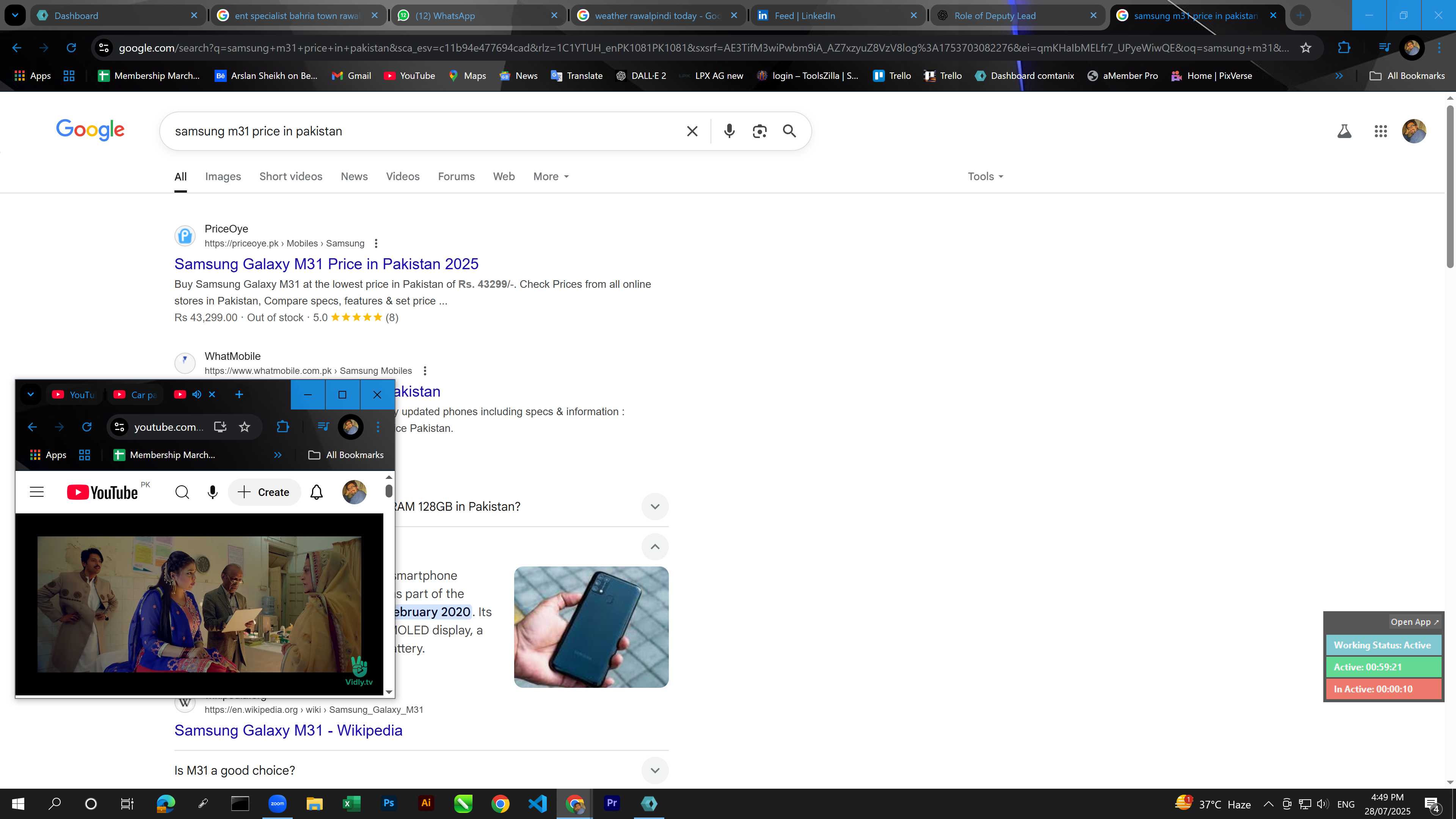The image size is (1456, 819).
Task: Open YouTube search in small window
Action: pyautogui.click(x=182, y=492)
